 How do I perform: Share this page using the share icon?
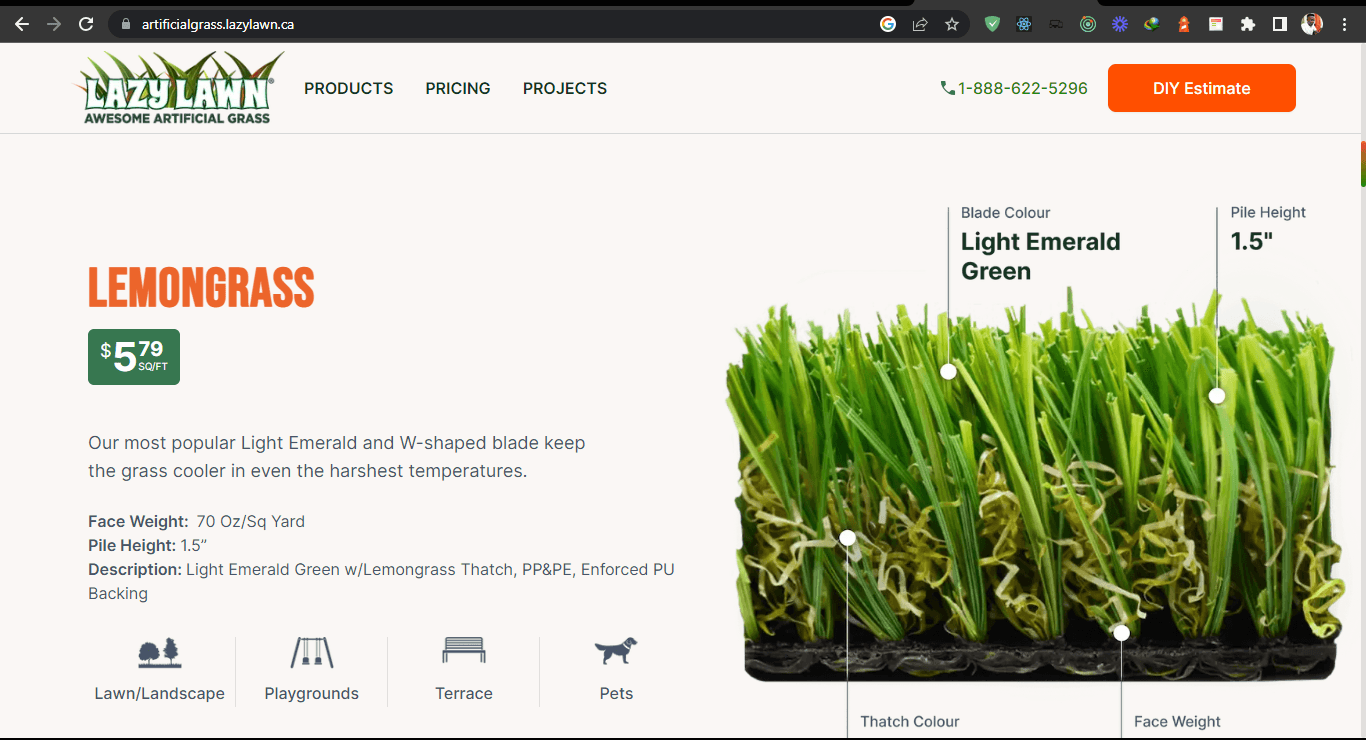(920, 24)
